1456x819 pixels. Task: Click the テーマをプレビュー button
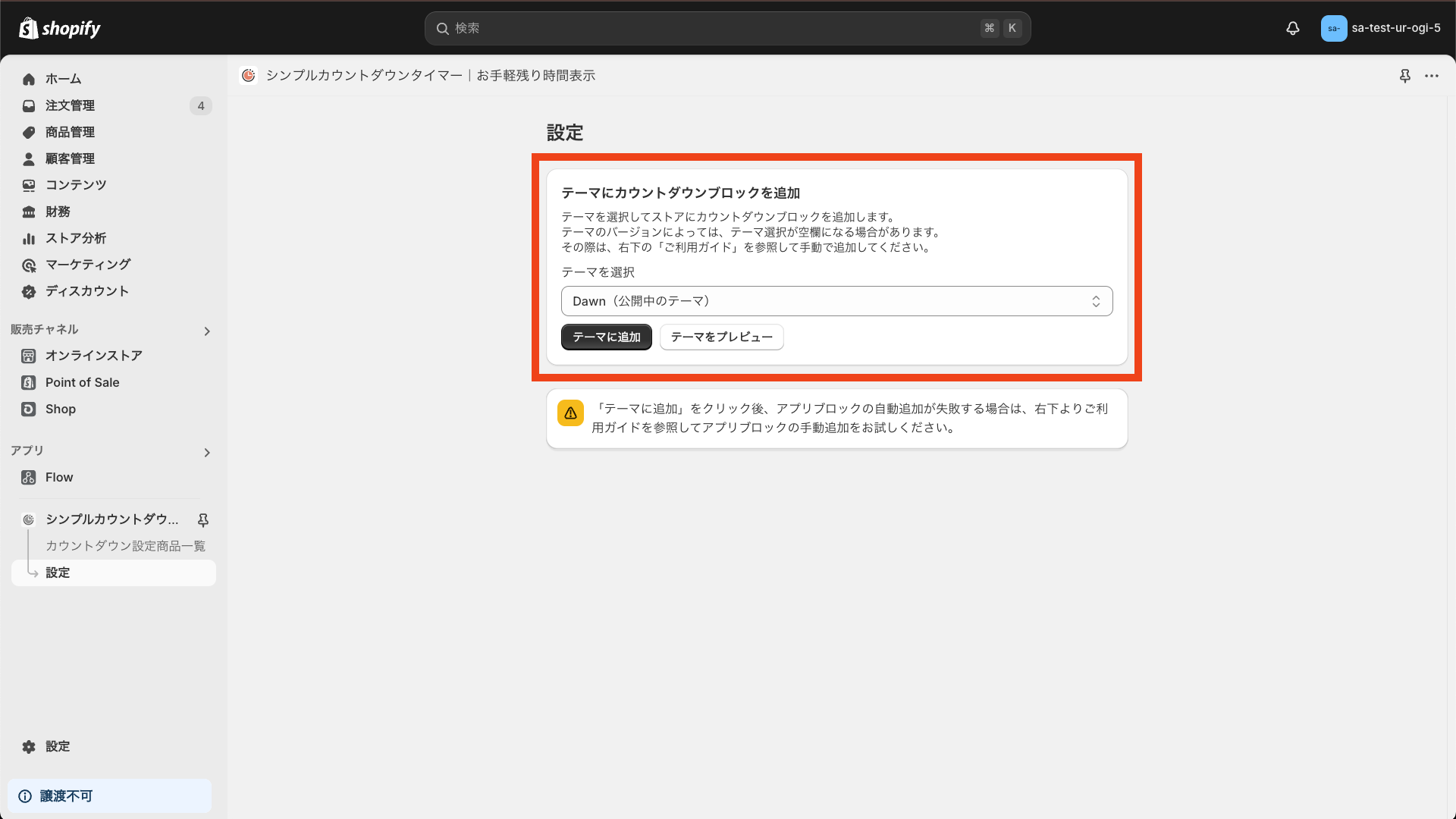click(721, 337)
